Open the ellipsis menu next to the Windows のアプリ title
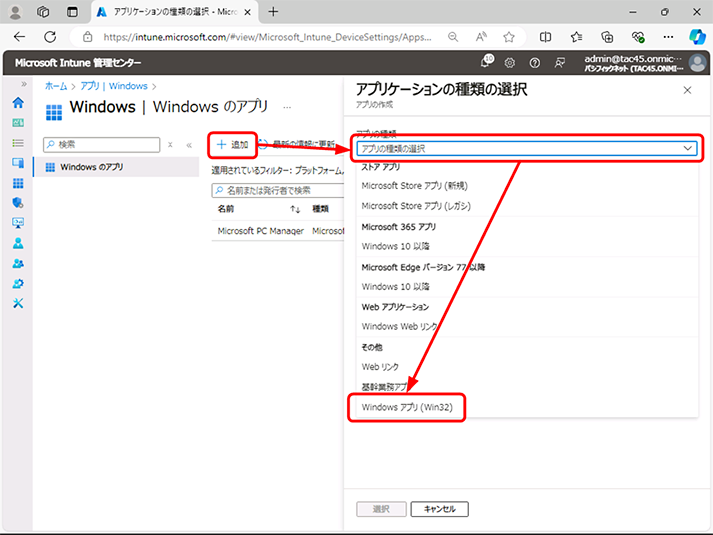 287,108
